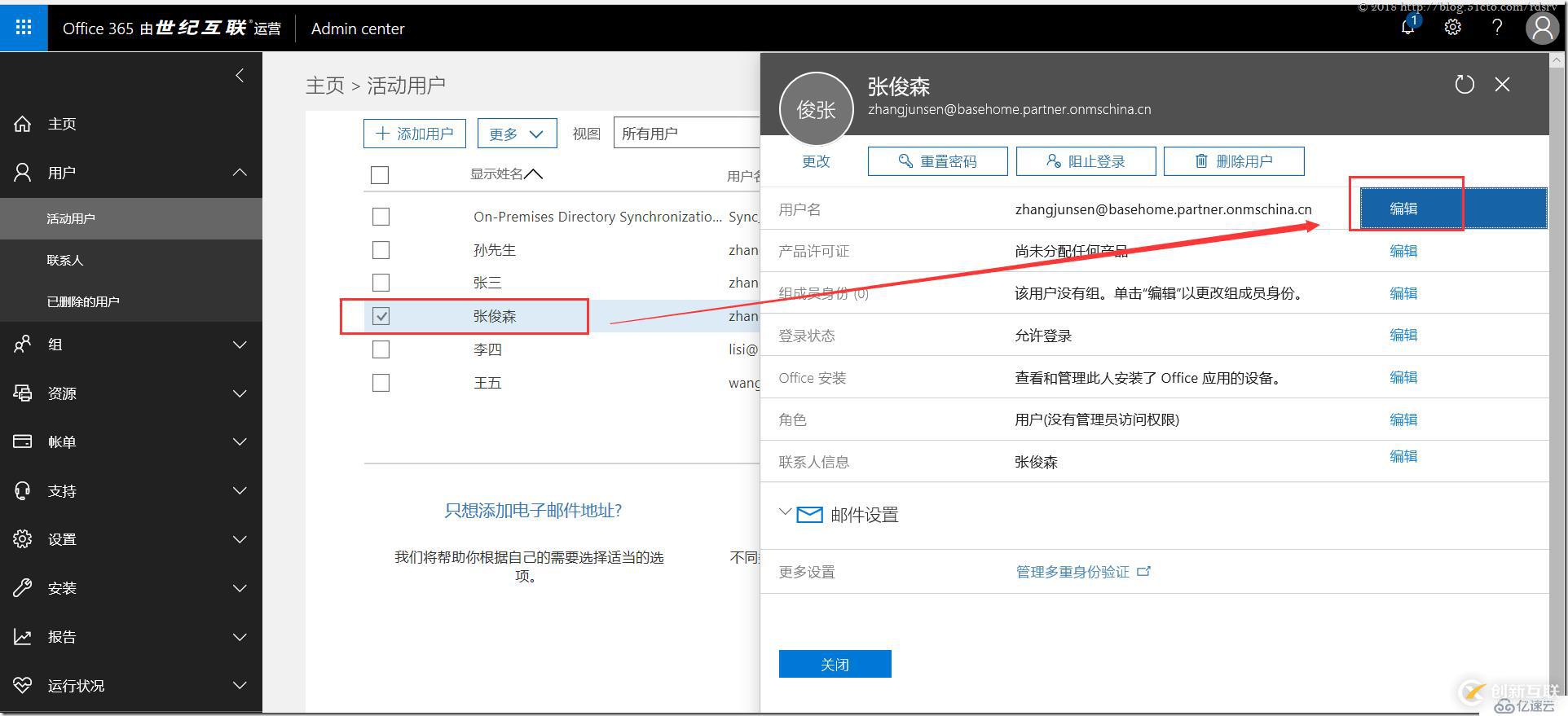The width and height of the screenshot is (1568, 716).
Task: Check the On-Premises Directory Synchronization row checkbox
Action: (x=381, y=217)
